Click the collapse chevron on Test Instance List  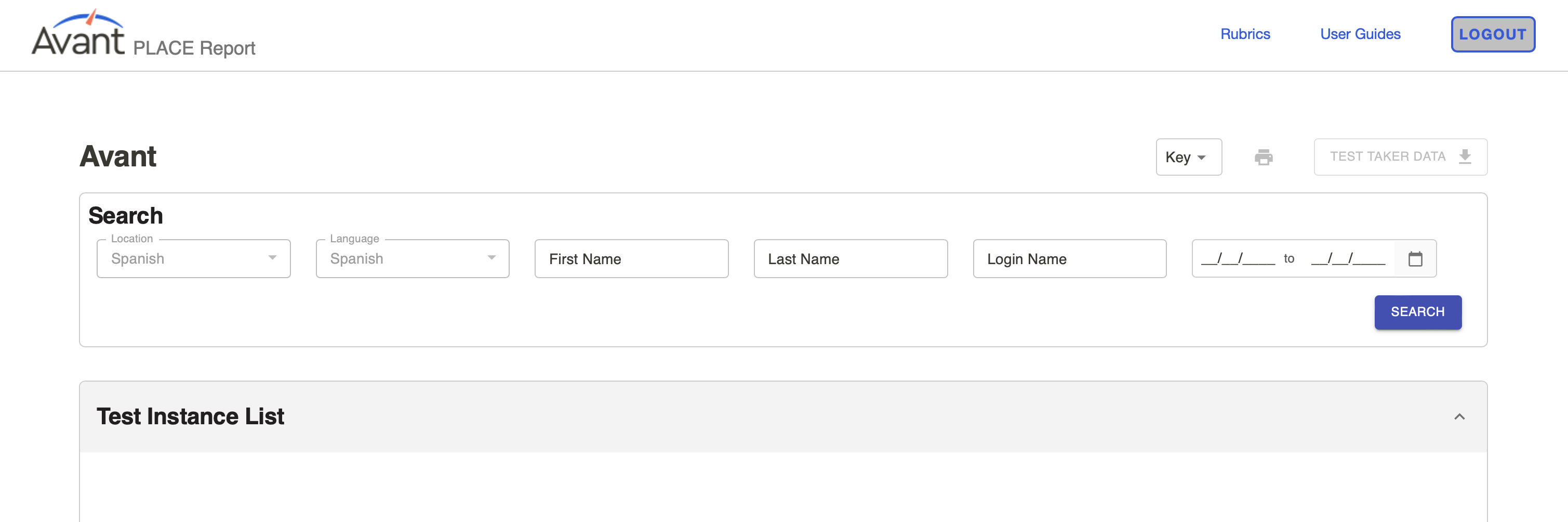[1458, 416]
